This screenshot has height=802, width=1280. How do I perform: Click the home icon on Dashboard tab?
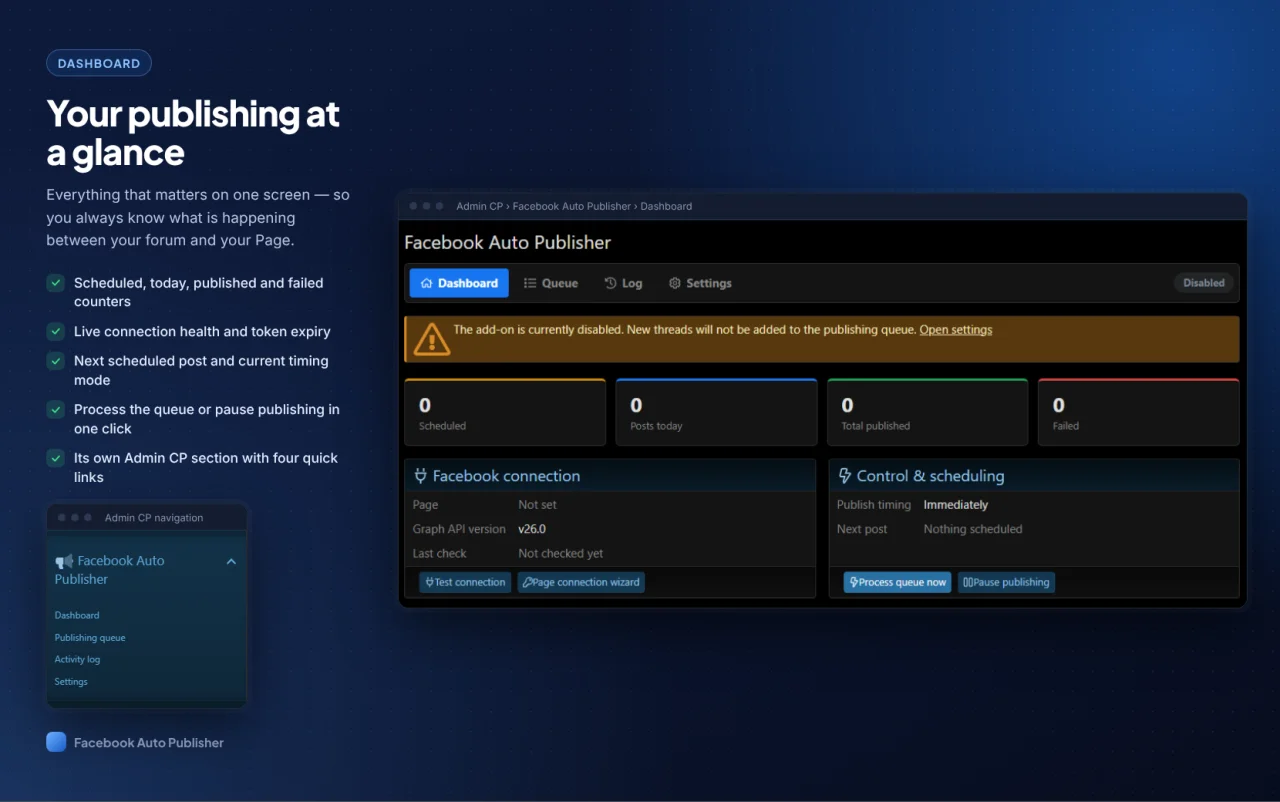pos(427,283)
